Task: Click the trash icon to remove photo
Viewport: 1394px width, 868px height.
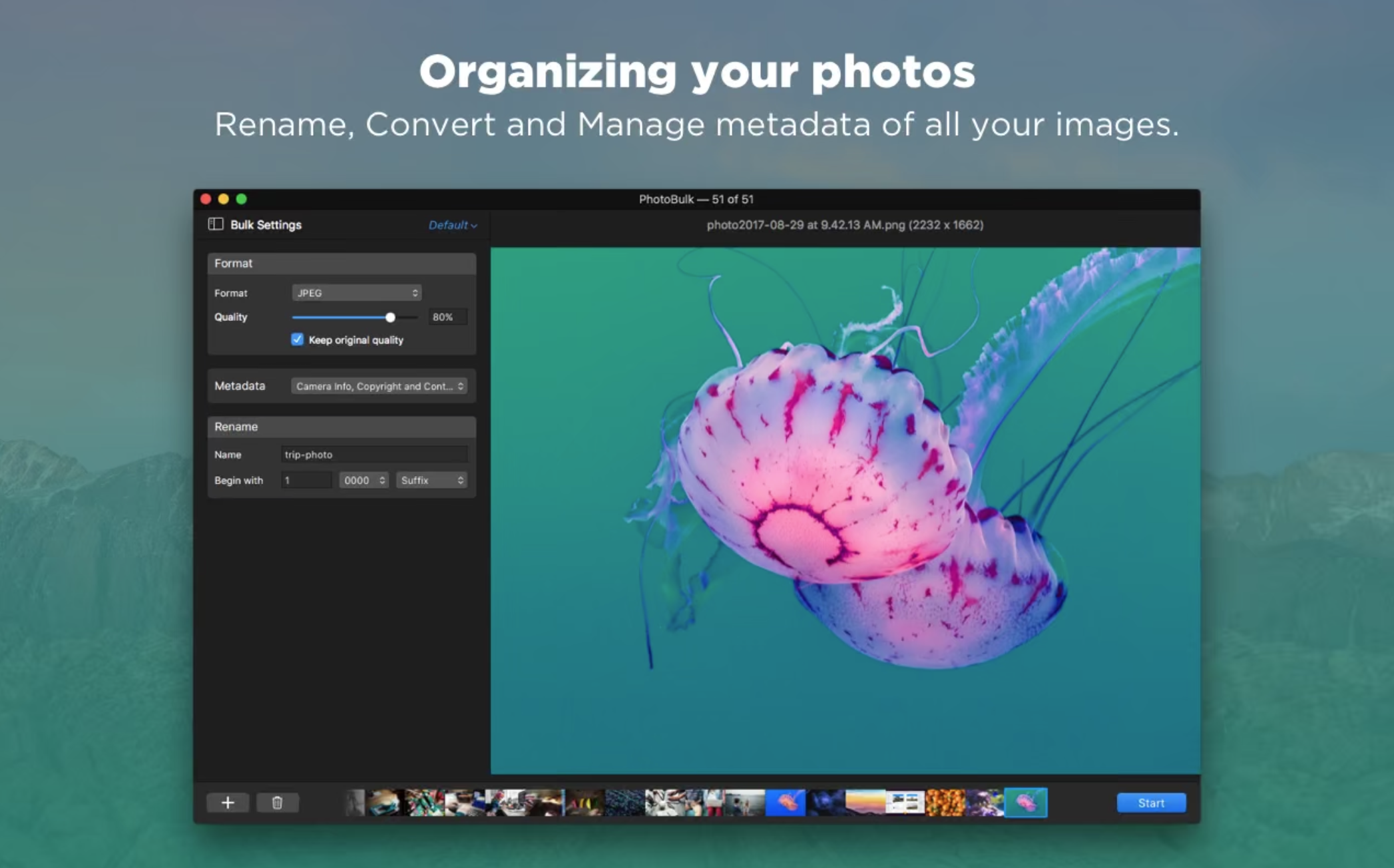Action: 278,803
